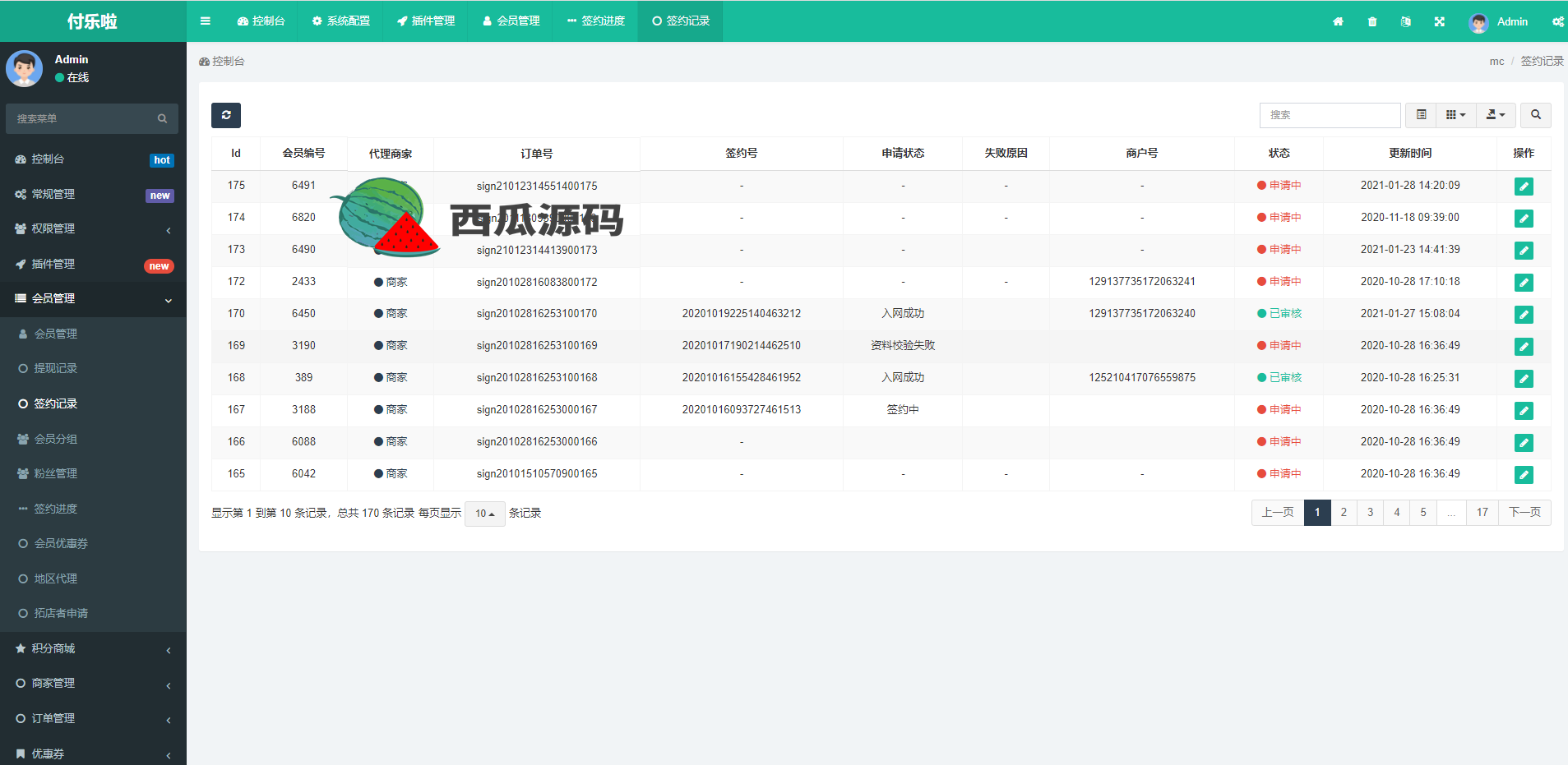Open columns visibility dropdown in table toolbar
Screen dimensions: 1568x765
[1456, 115]
